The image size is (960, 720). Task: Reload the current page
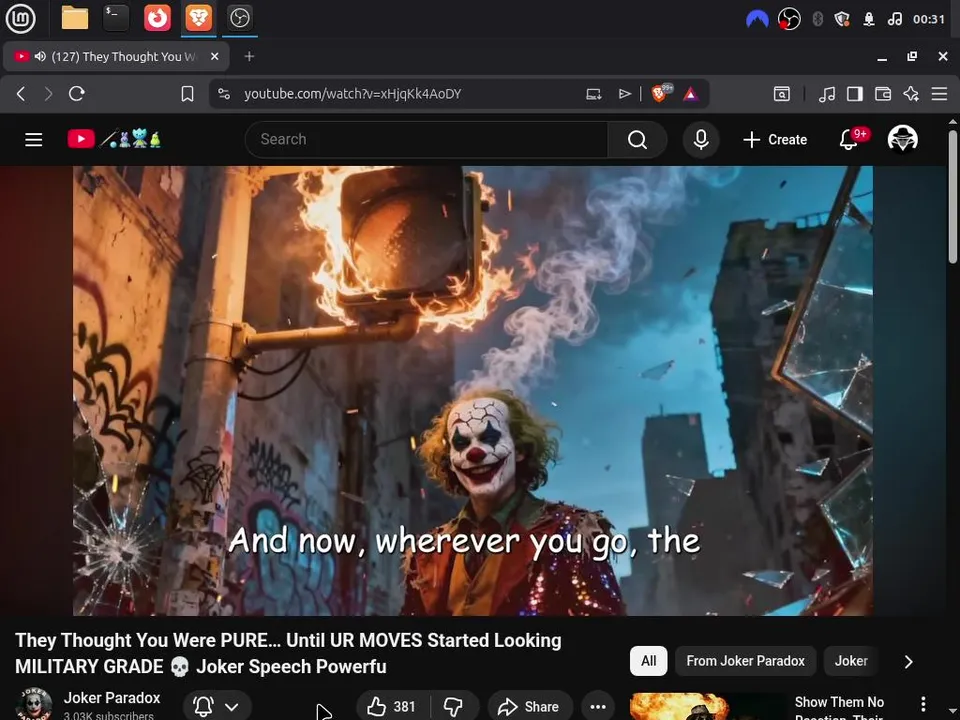(x=77, y=94)
